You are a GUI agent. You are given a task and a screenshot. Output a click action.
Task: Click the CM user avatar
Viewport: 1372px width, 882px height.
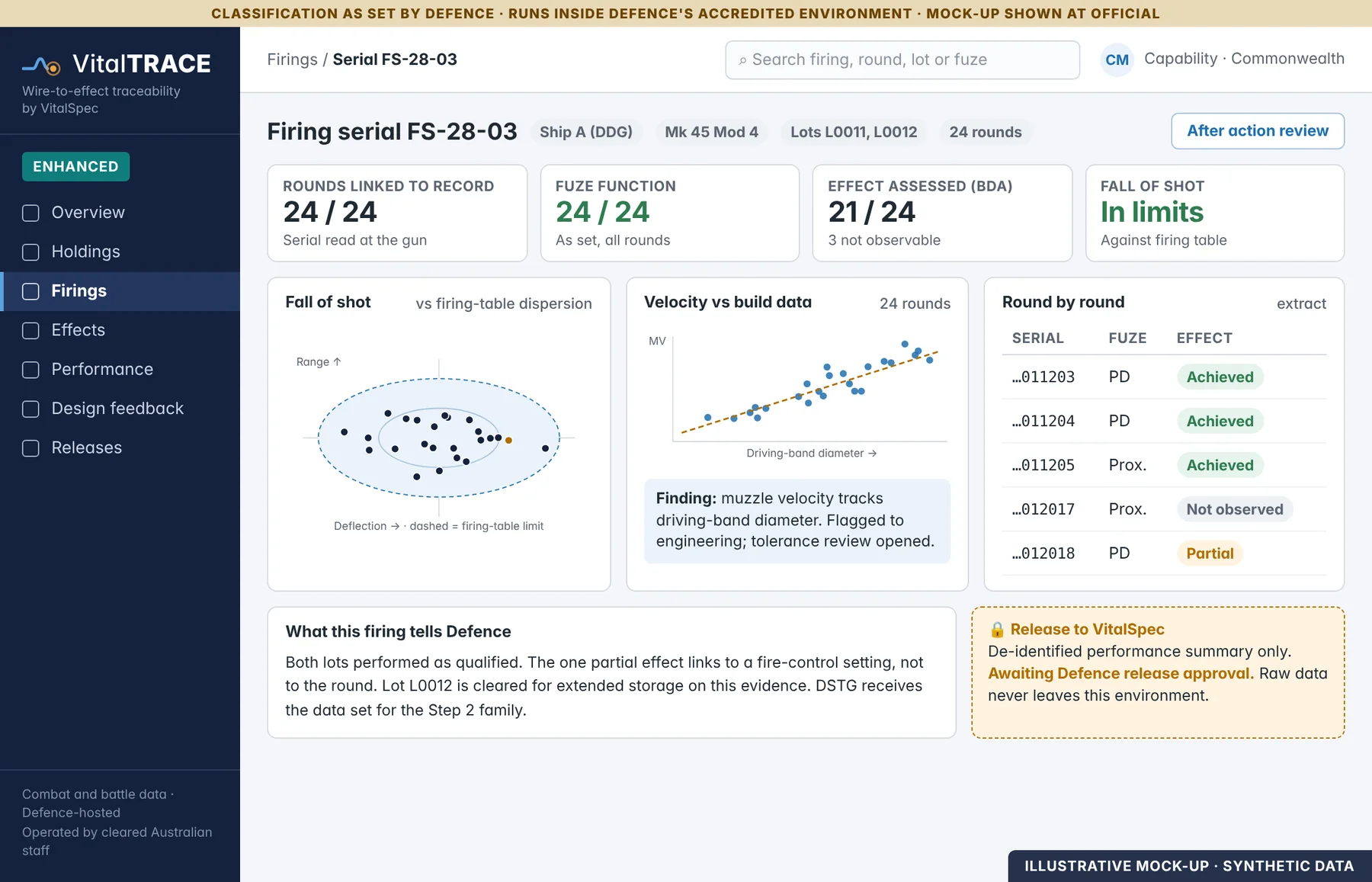tap(1117, 59)
